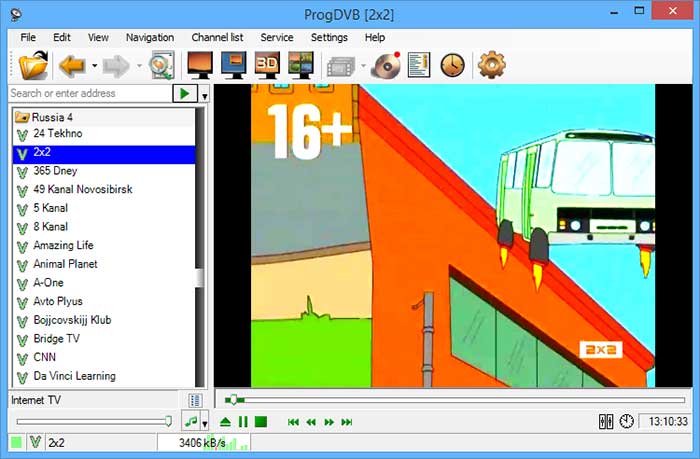
Task: Select the Bojjcovskijj Klub channel
Action: pos(104,321)
